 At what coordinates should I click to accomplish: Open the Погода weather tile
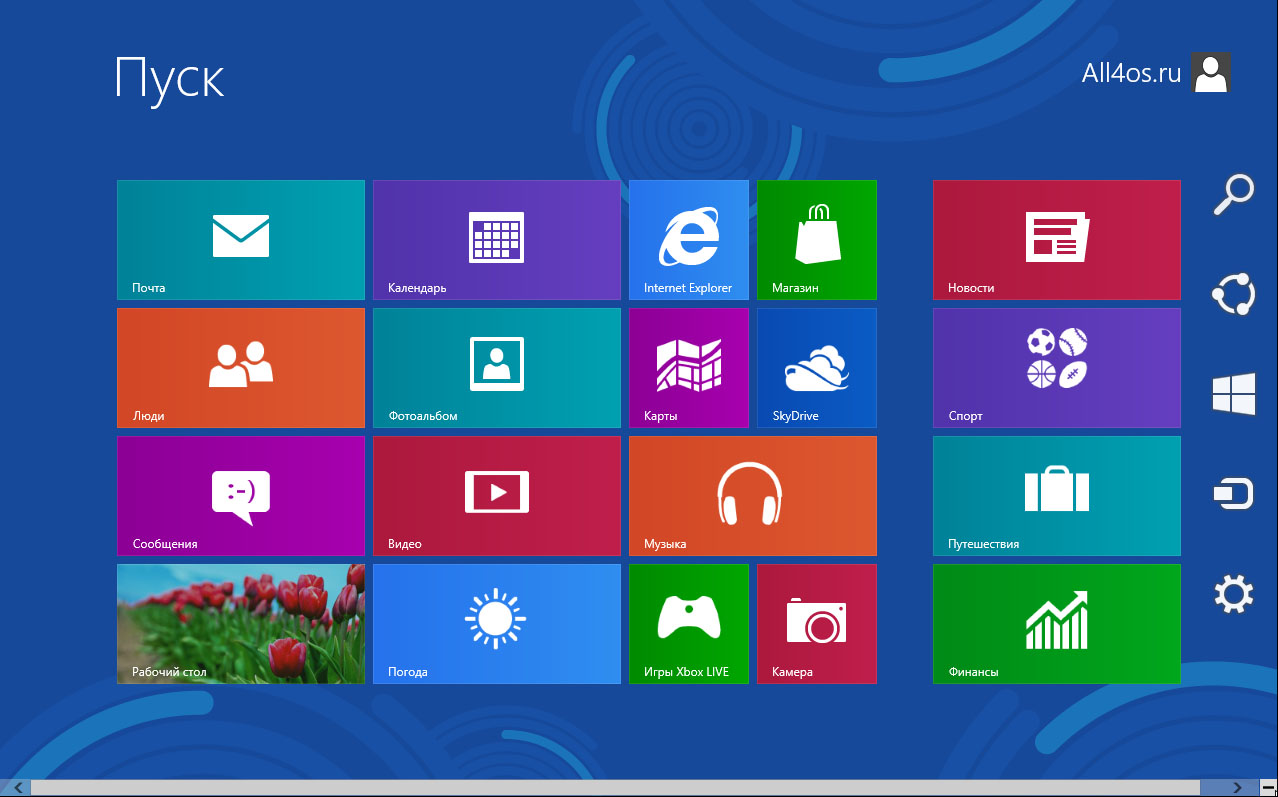(x=497, y=624)
